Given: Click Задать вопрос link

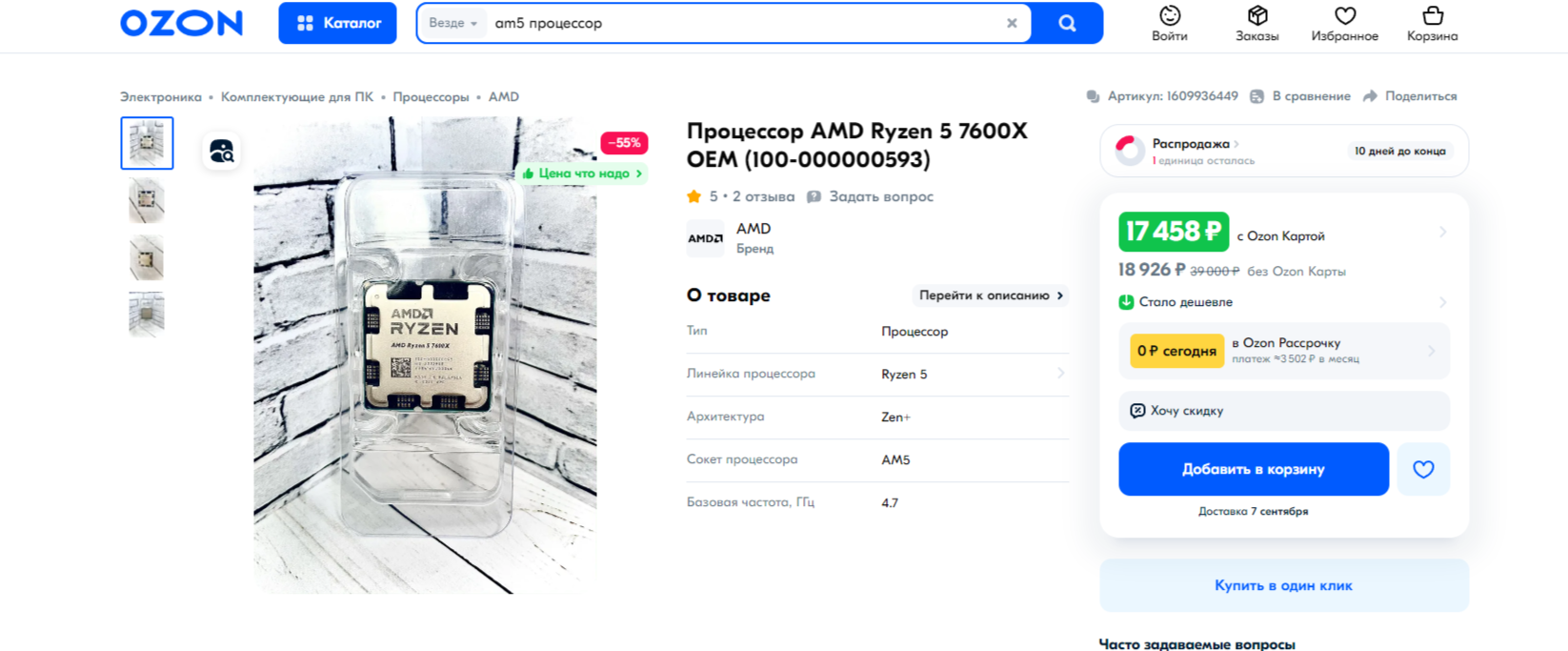Looking at the screenshot, I should 870,196.
